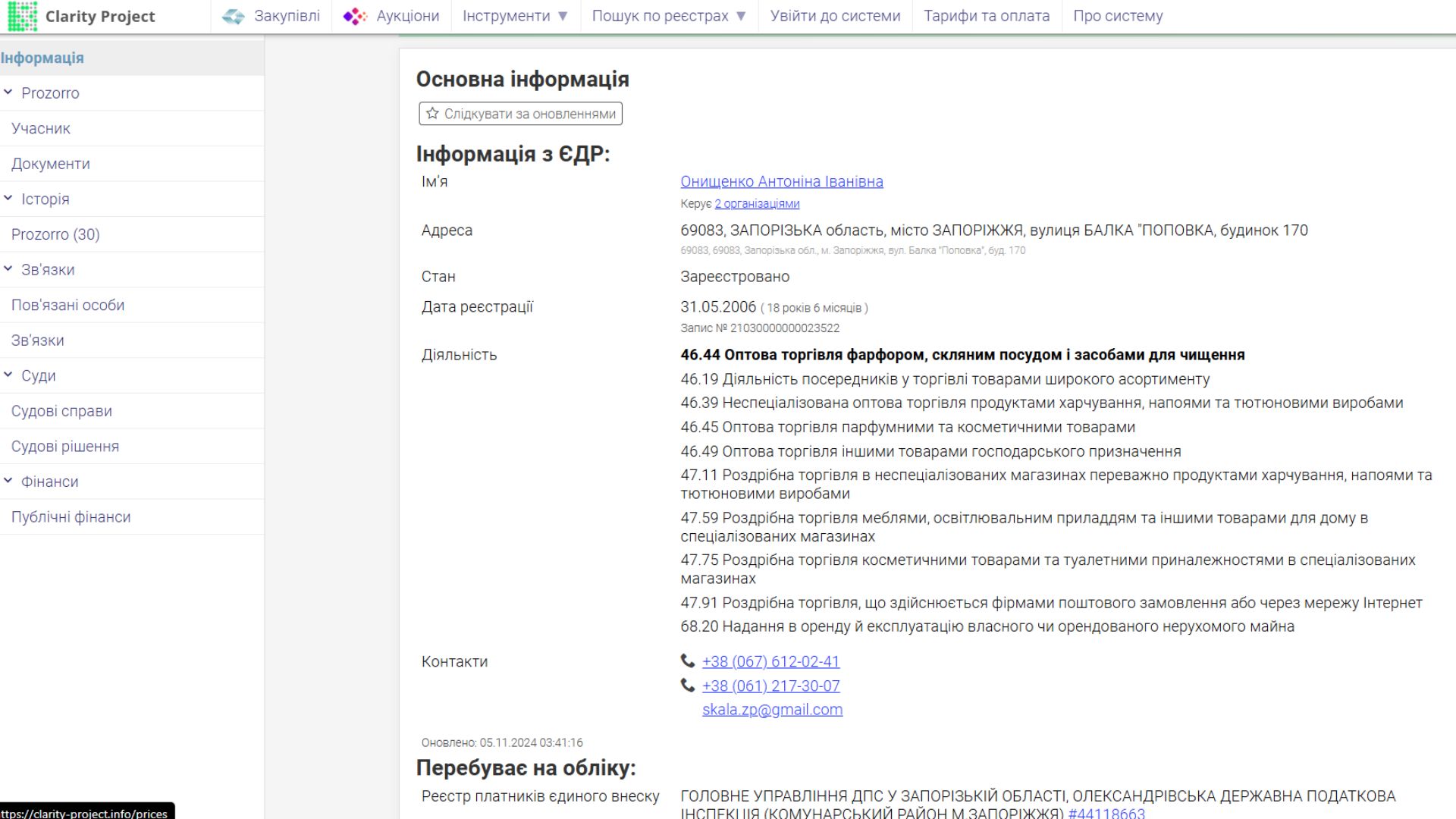The height and width of the screenshot is (819, 1456).
Task: Open the Онищенко Антоніна Іванівна profile link
Action: (x=782, y=181)
